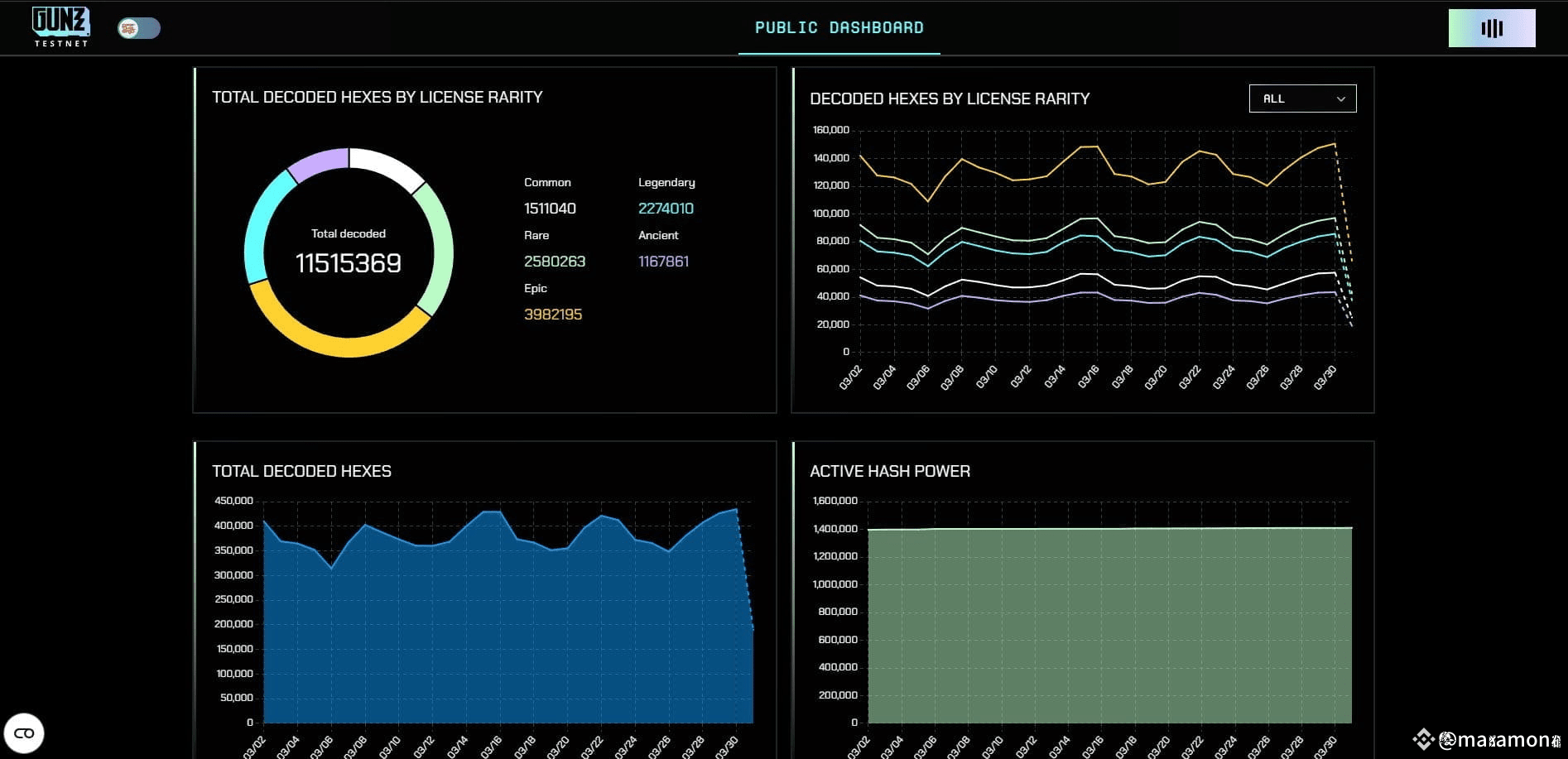The width and height of the screenshot is (1568, 759).
Task: Click the Decoded Hexes By License Rarity title
Action: coord(950,98)
